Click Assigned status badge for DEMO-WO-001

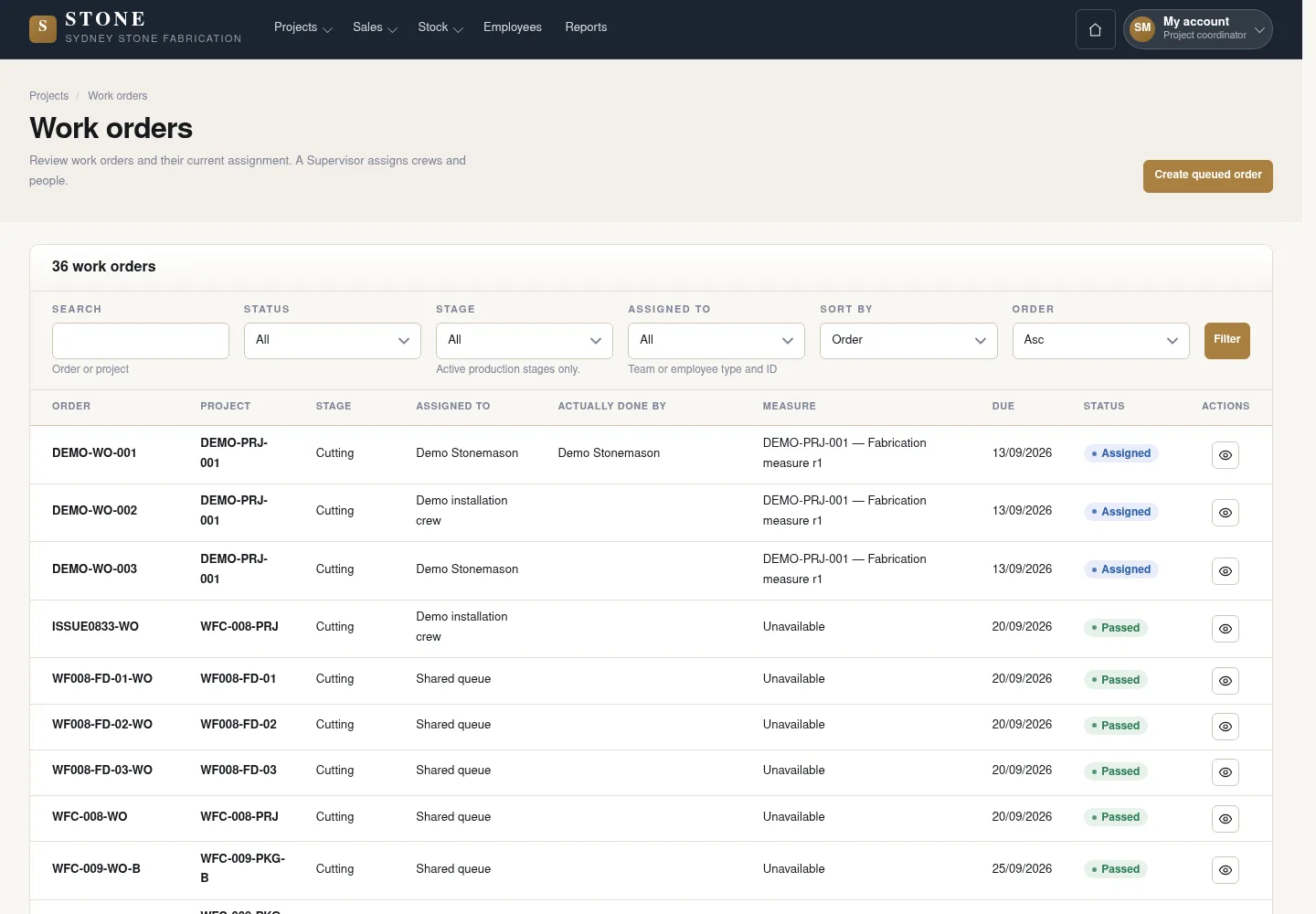coord(1120,453)
